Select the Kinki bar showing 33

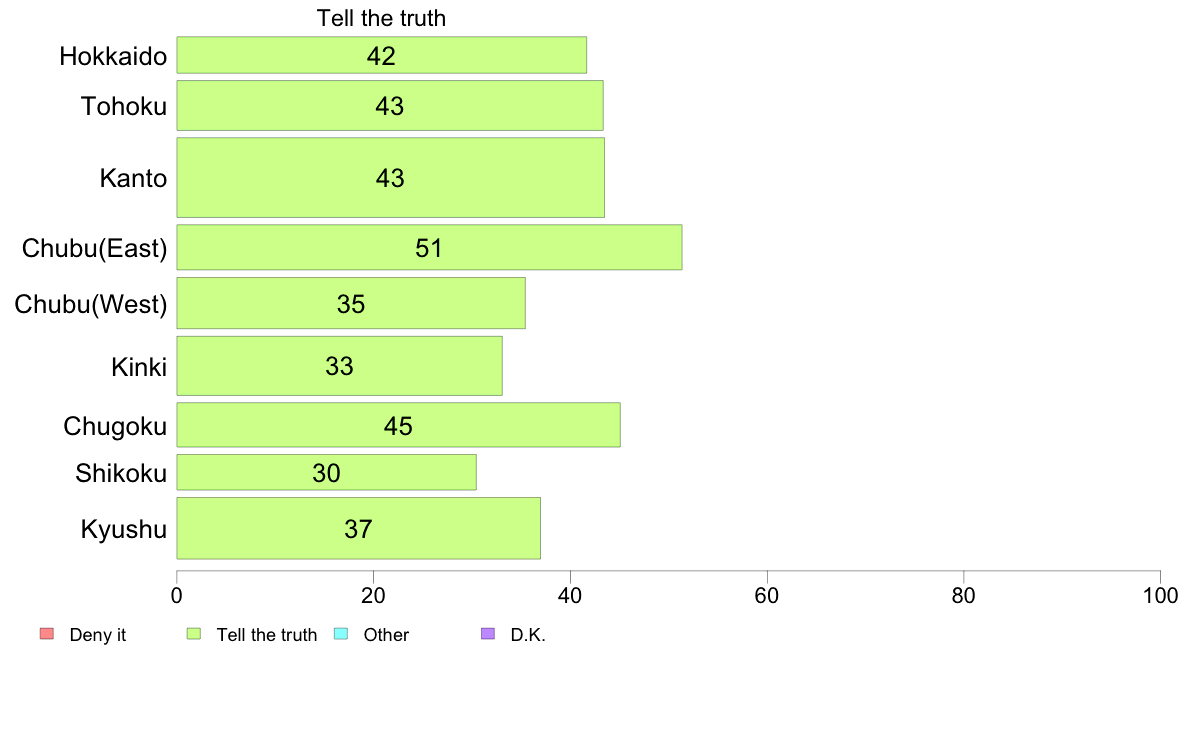click(x=339, y=366)
